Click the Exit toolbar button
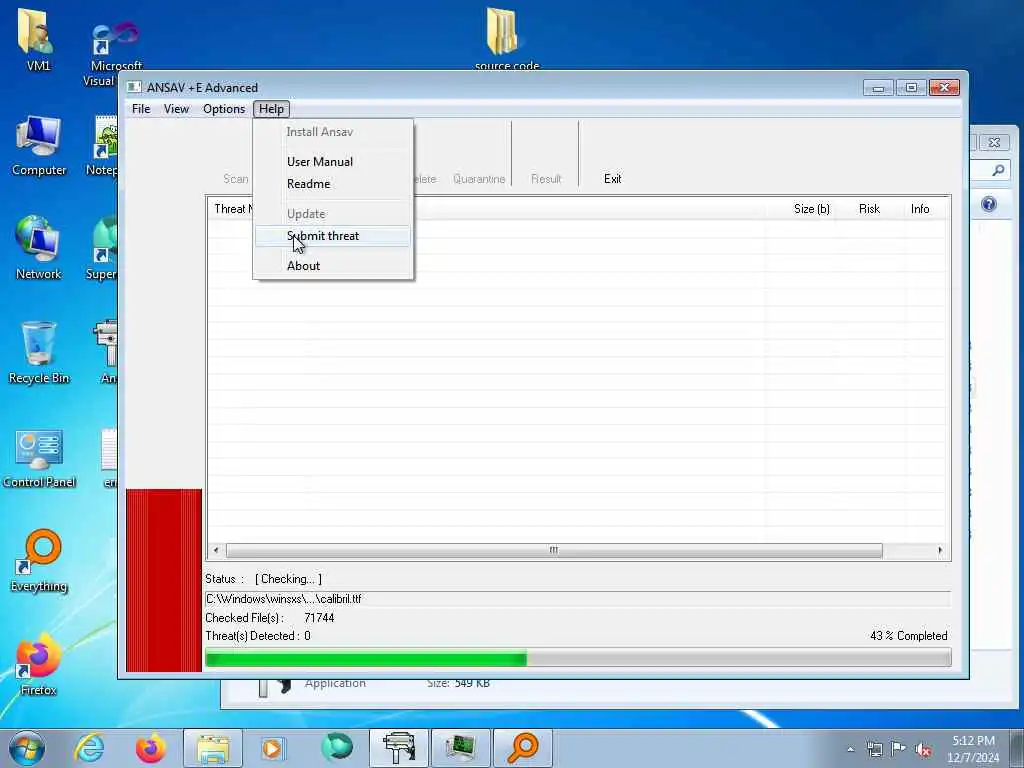The width and height of the screenshot is (1024, 768). click(x=612, y=179)
